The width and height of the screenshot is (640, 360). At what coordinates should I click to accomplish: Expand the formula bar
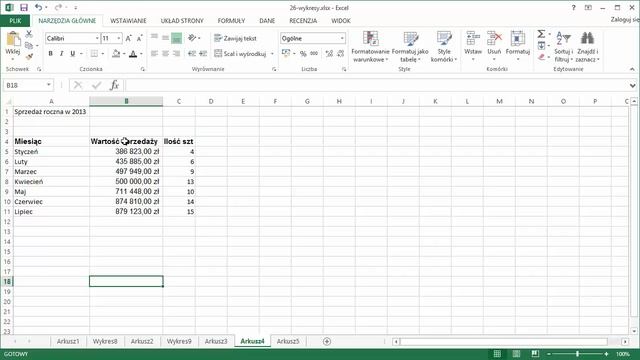coord(632,85)
